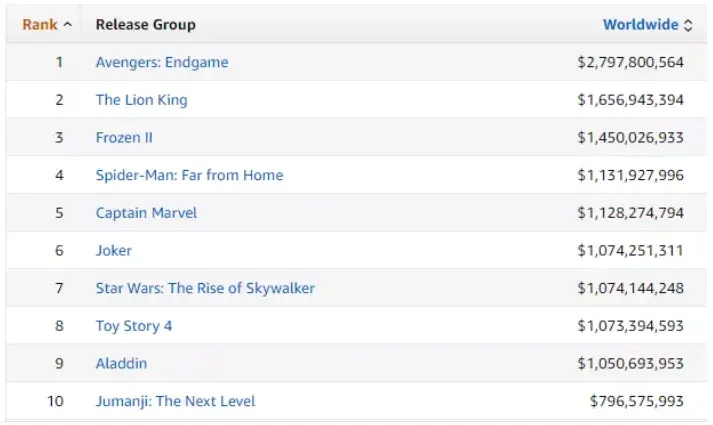The image size is (713, 425).
Task: Open the Avengers: Endgame link
Action: click(162, 62)
